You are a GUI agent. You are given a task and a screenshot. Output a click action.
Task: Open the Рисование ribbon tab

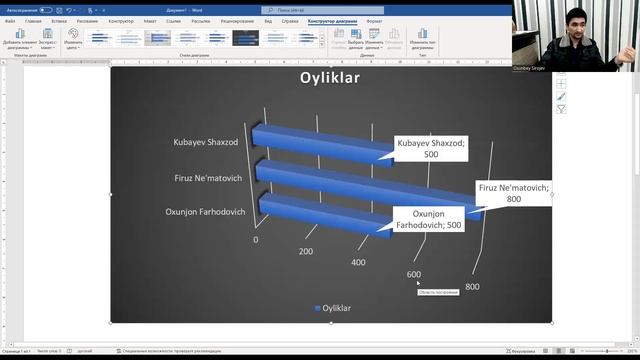(x=87, y=21)
